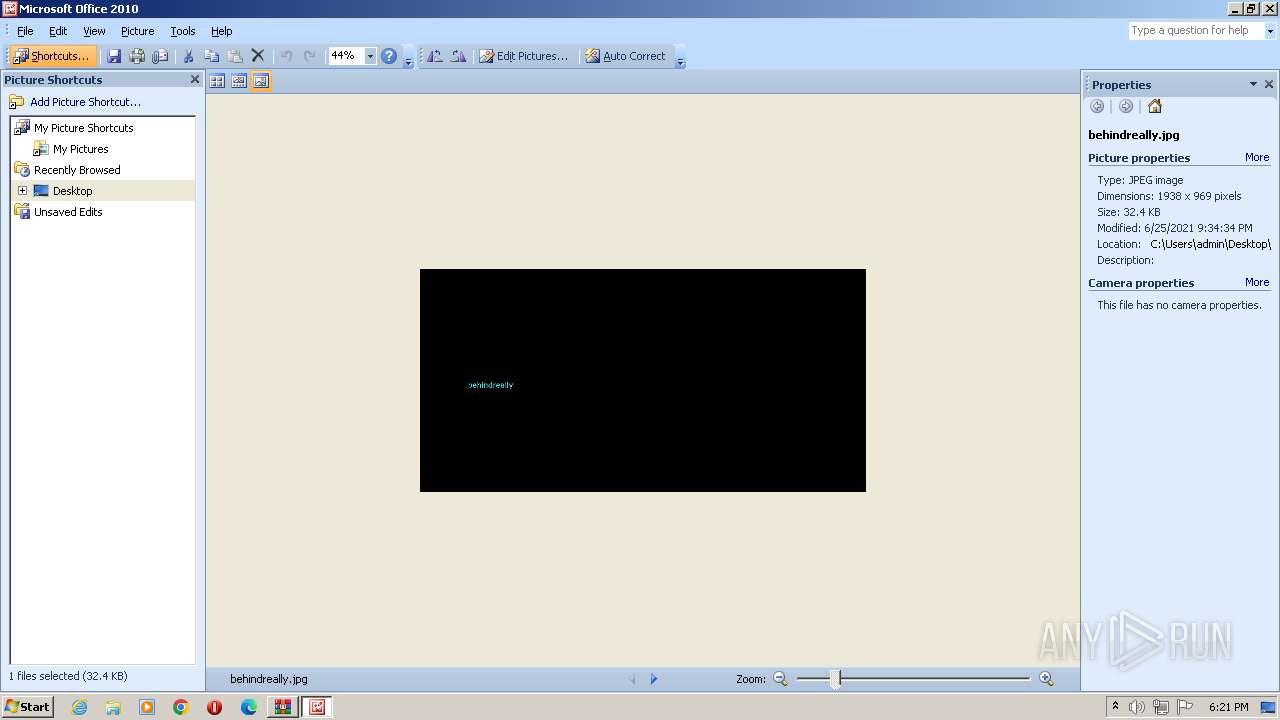Click the Edit Pictures button
1280x720 pixels.
(x=523, y=56)
